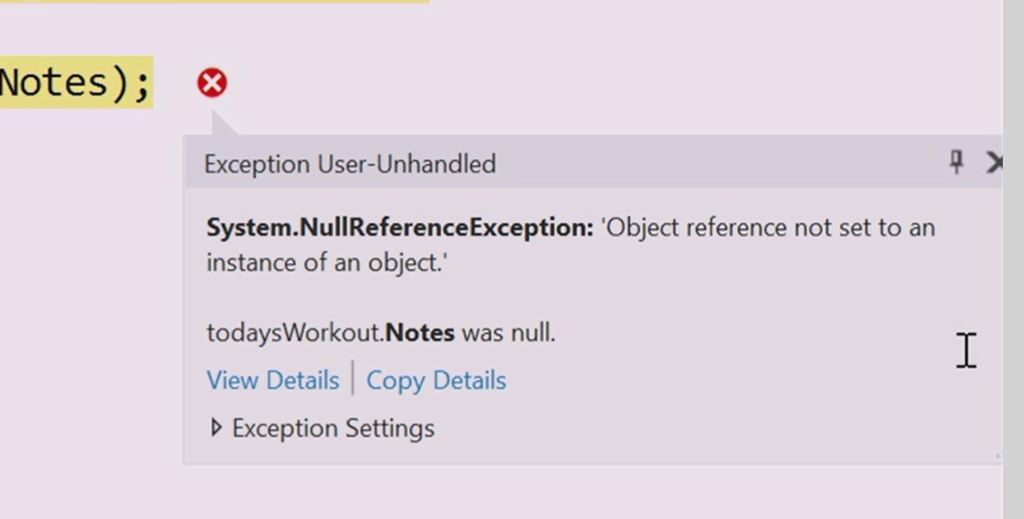Screen dimensions: 1024x519
Task: Click the Exception User-Unhandled title bar
Action: [x=600, y=163]
